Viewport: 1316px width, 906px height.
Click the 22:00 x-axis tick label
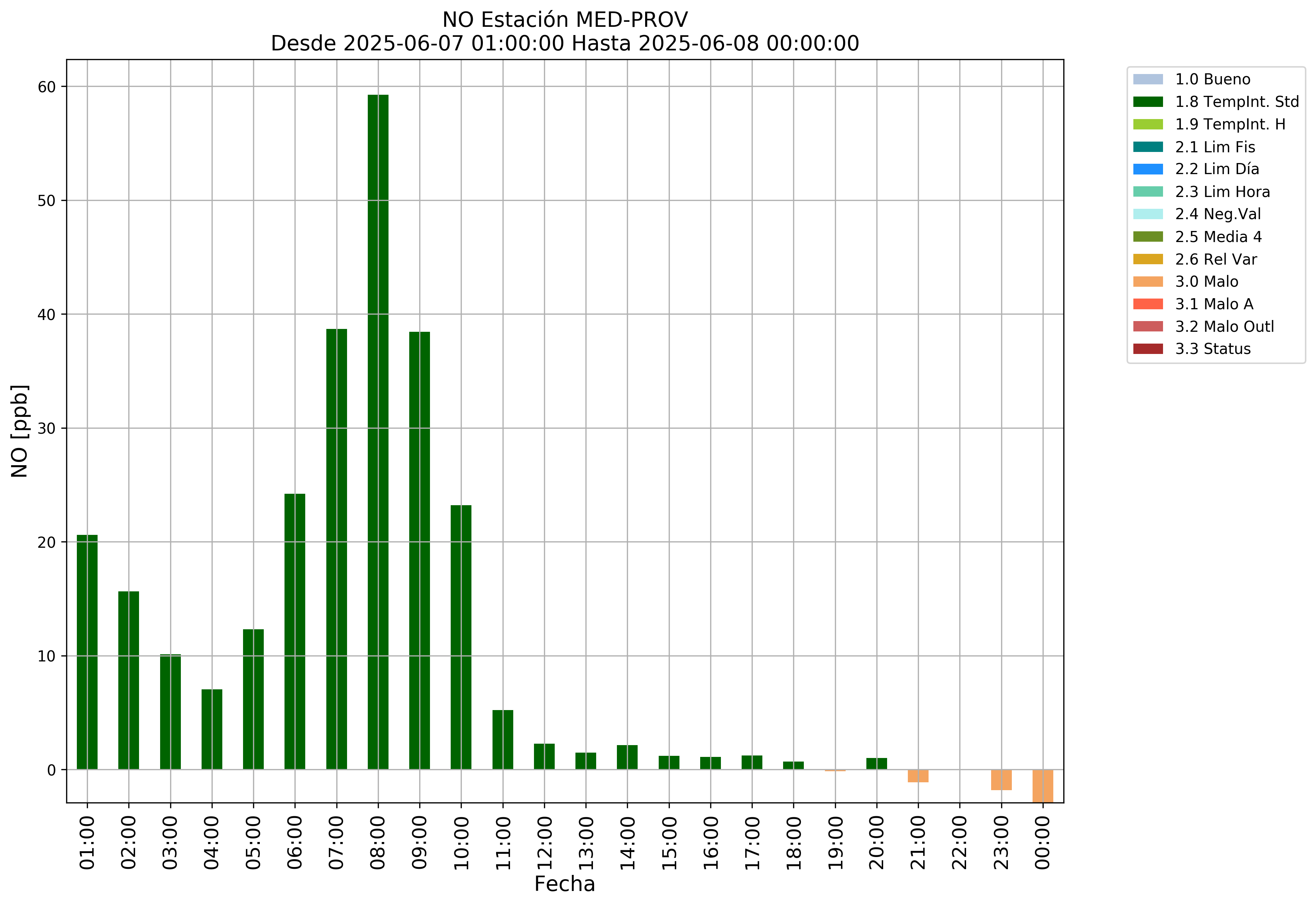pos(959,842)
